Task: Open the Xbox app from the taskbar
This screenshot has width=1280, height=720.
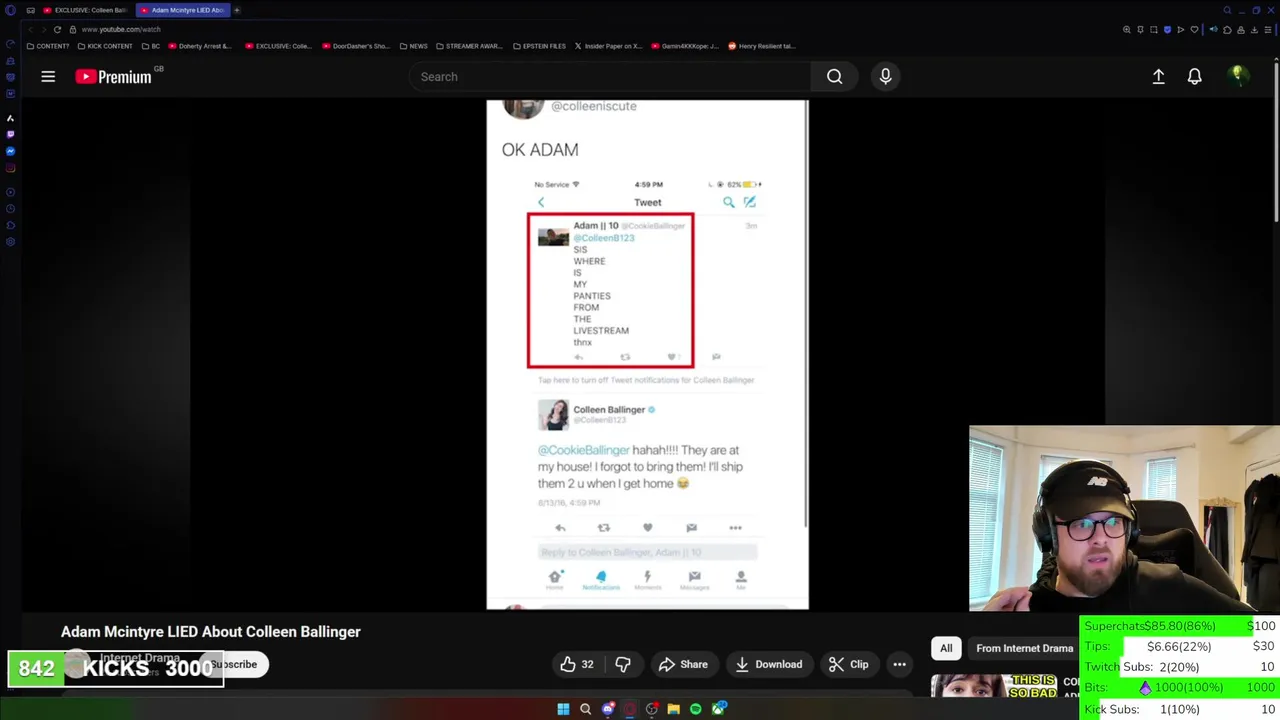Action: (x=718, y=709)
